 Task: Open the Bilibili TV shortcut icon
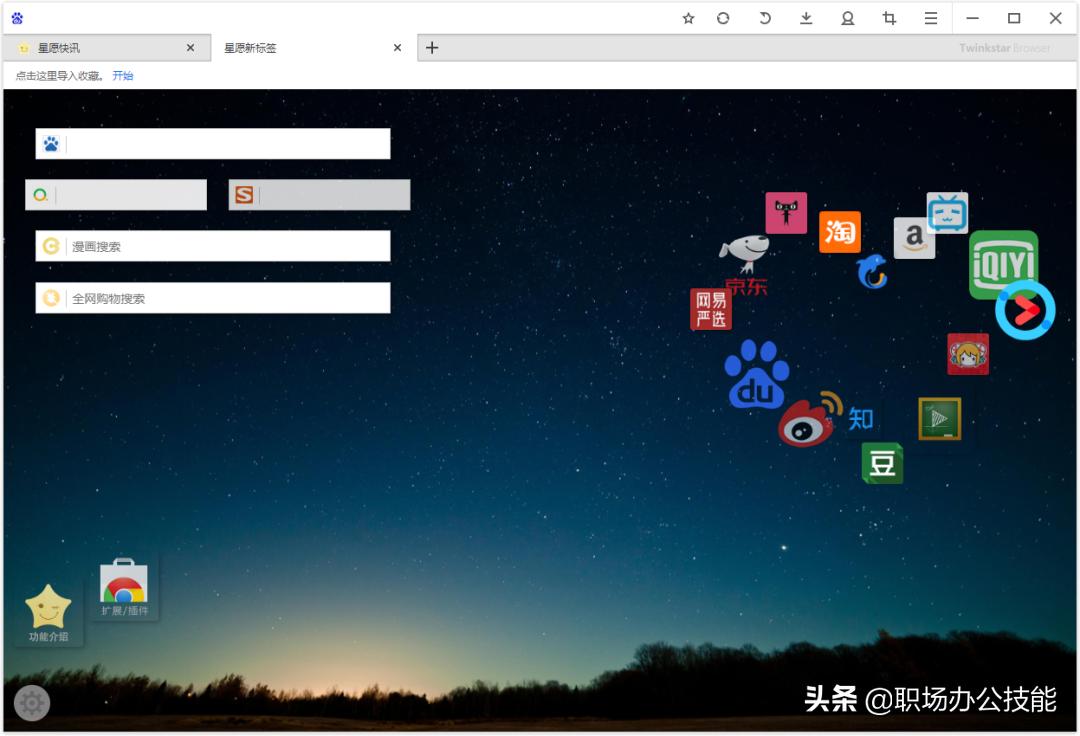click(948, 212)
